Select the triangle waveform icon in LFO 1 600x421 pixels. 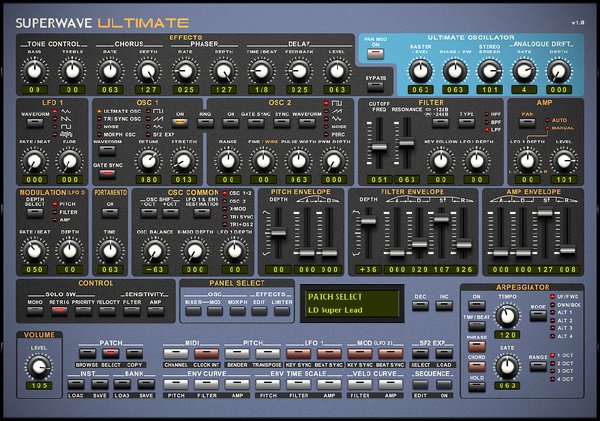pos(67,111)
